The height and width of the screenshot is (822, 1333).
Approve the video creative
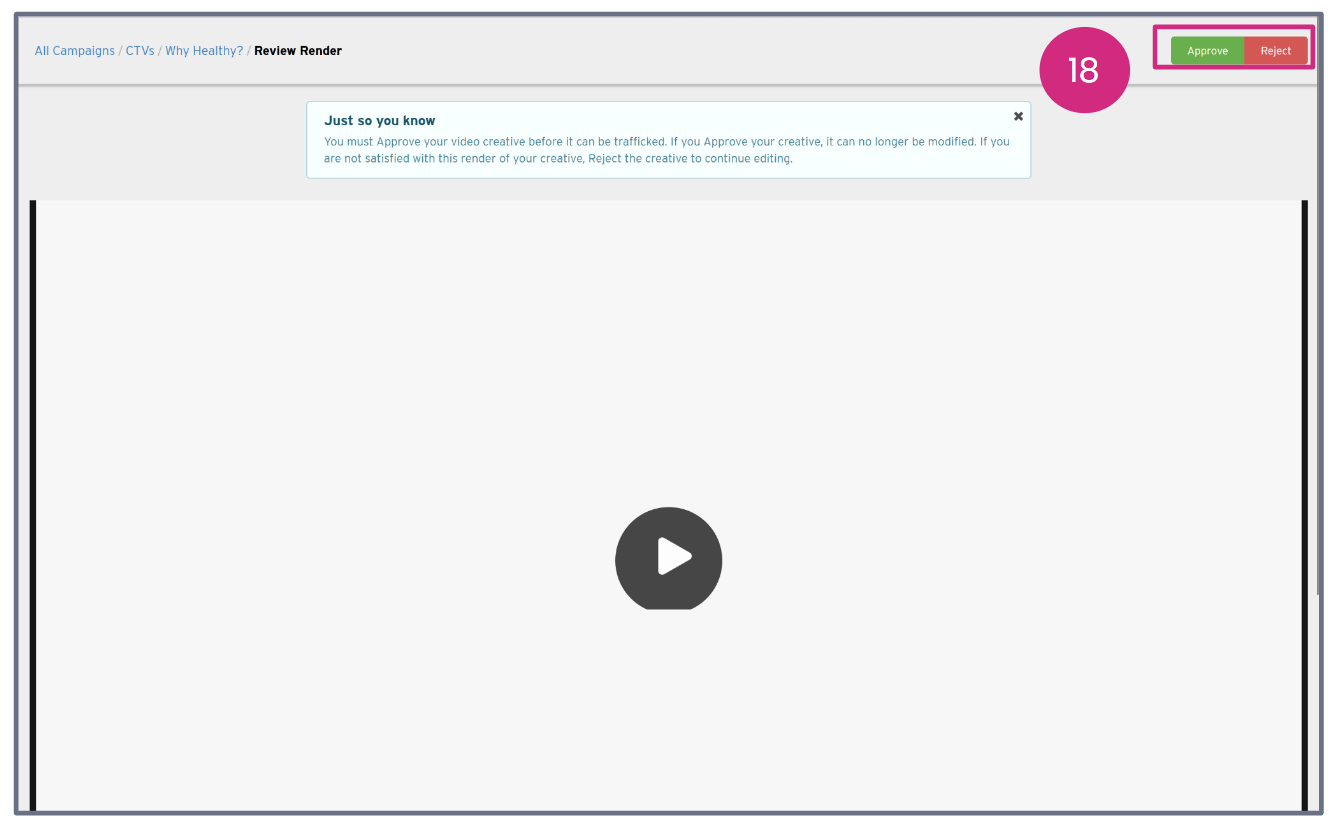[1207, 51]
